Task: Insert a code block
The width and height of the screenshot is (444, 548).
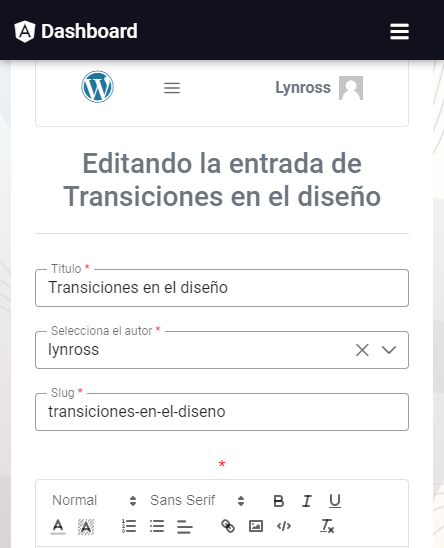Action: [284, 526]
